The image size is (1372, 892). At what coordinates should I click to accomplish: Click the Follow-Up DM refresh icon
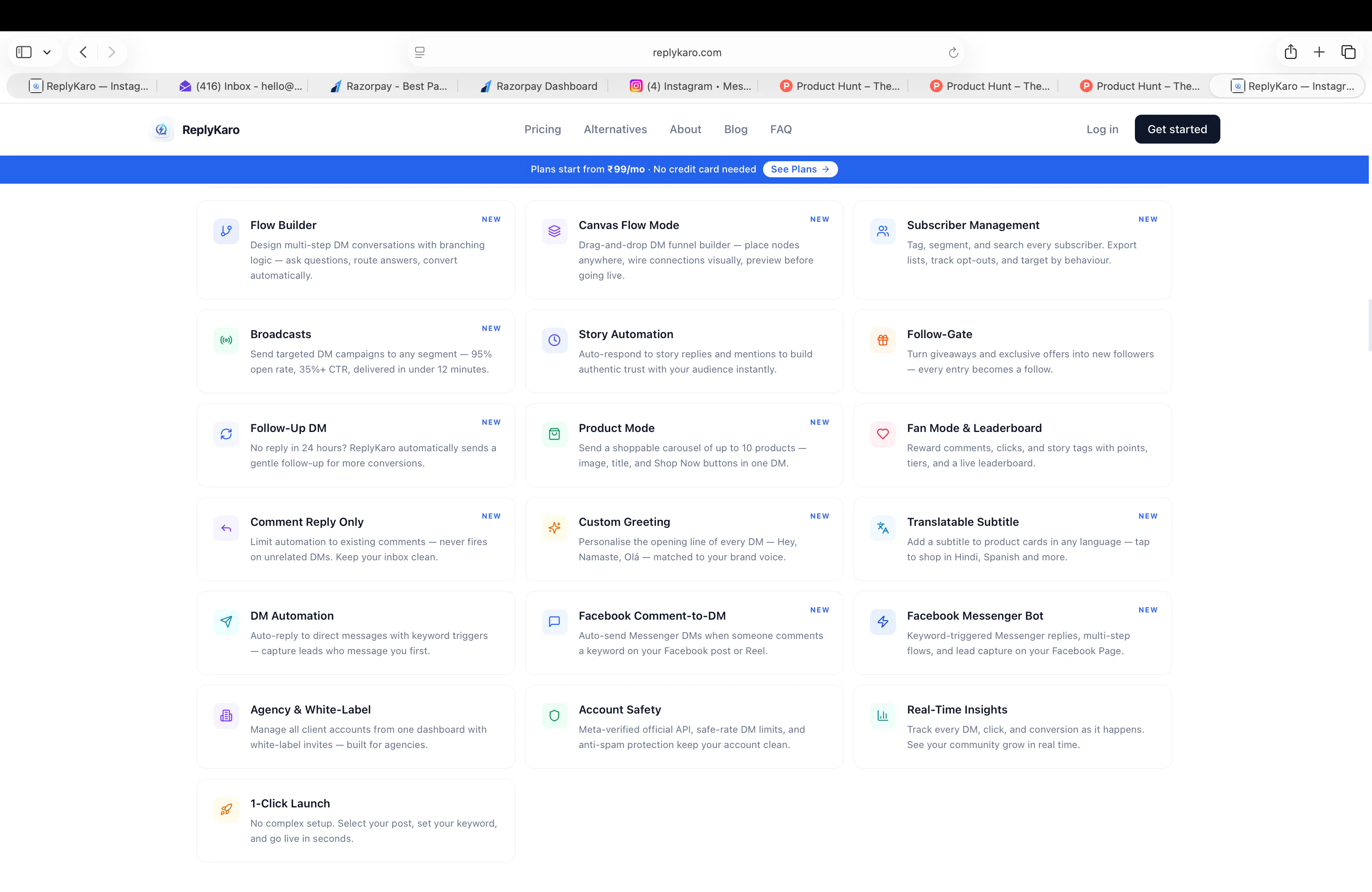[x=226, y=434]
